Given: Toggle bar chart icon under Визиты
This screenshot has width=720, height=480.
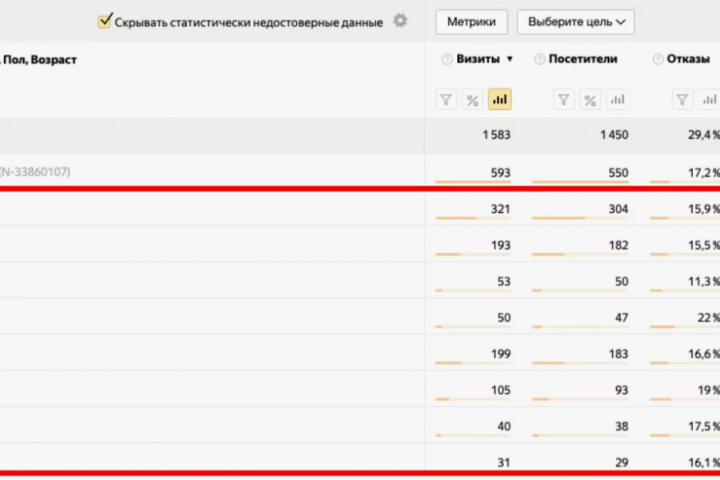Looking at the screenshot, I should pyautogui.click(x=499, y=100).
